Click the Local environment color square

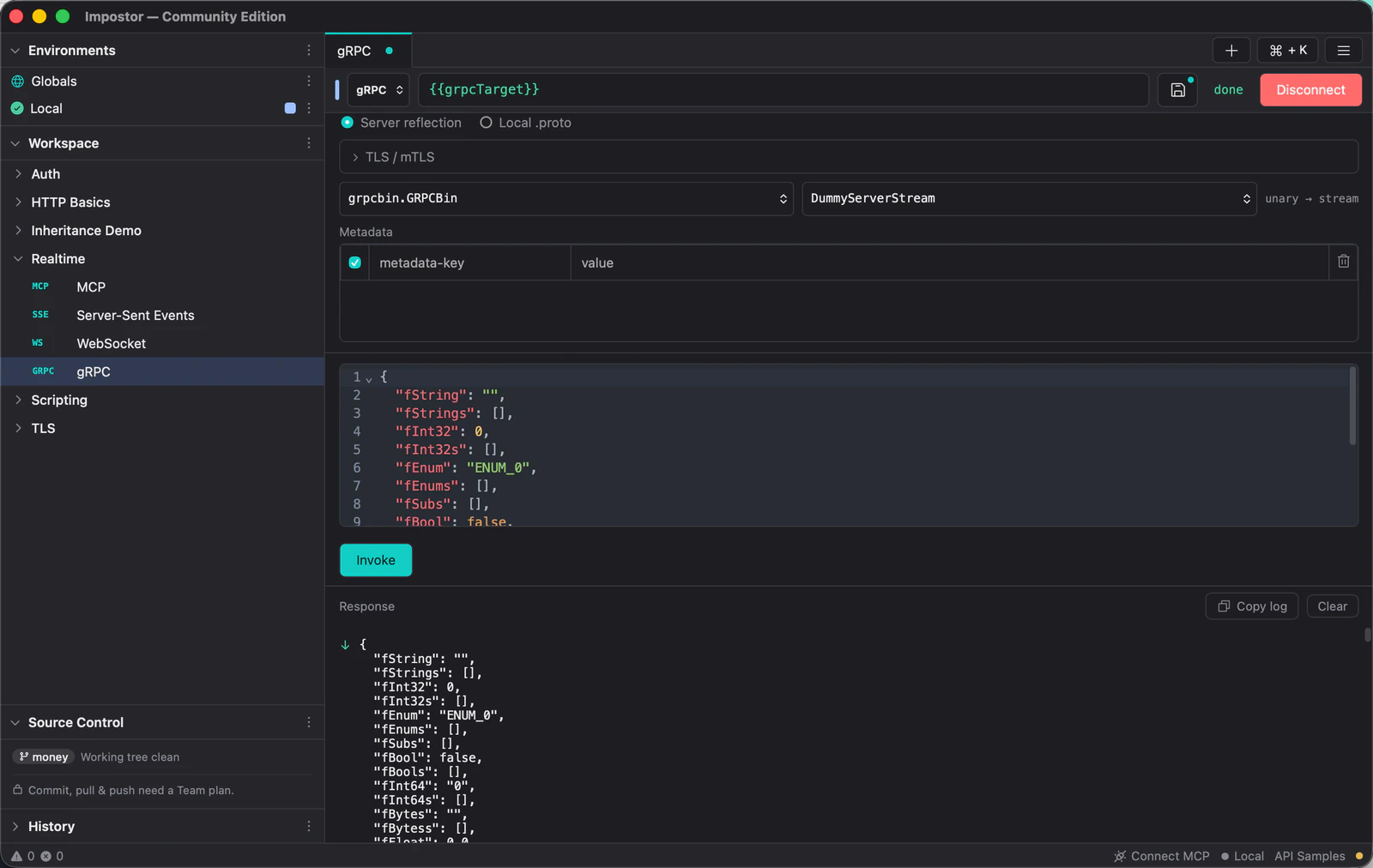[x=290, y=108]
